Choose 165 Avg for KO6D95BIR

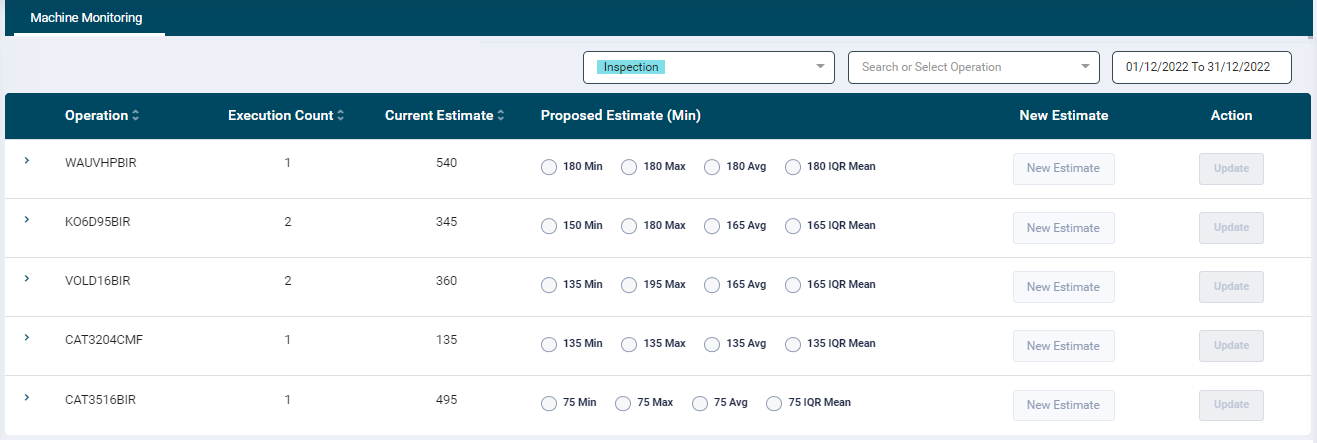712,226
